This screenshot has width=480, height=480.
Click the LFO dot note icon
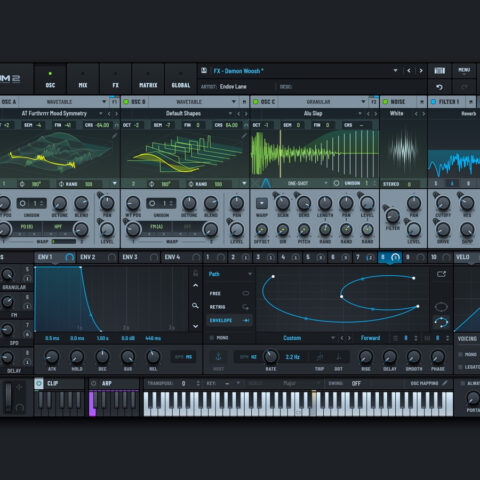coord(338,357)
